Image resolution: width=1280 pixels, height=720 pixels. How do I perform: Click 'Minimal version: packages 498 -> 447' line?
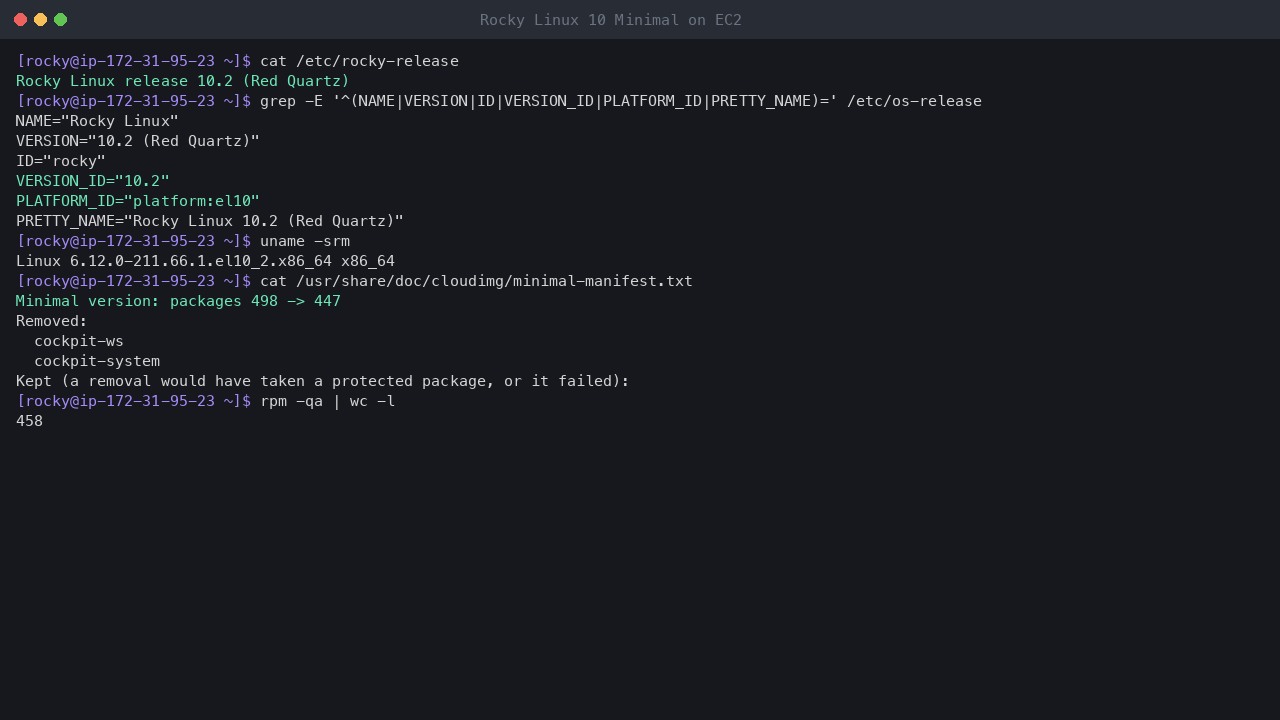178,301
